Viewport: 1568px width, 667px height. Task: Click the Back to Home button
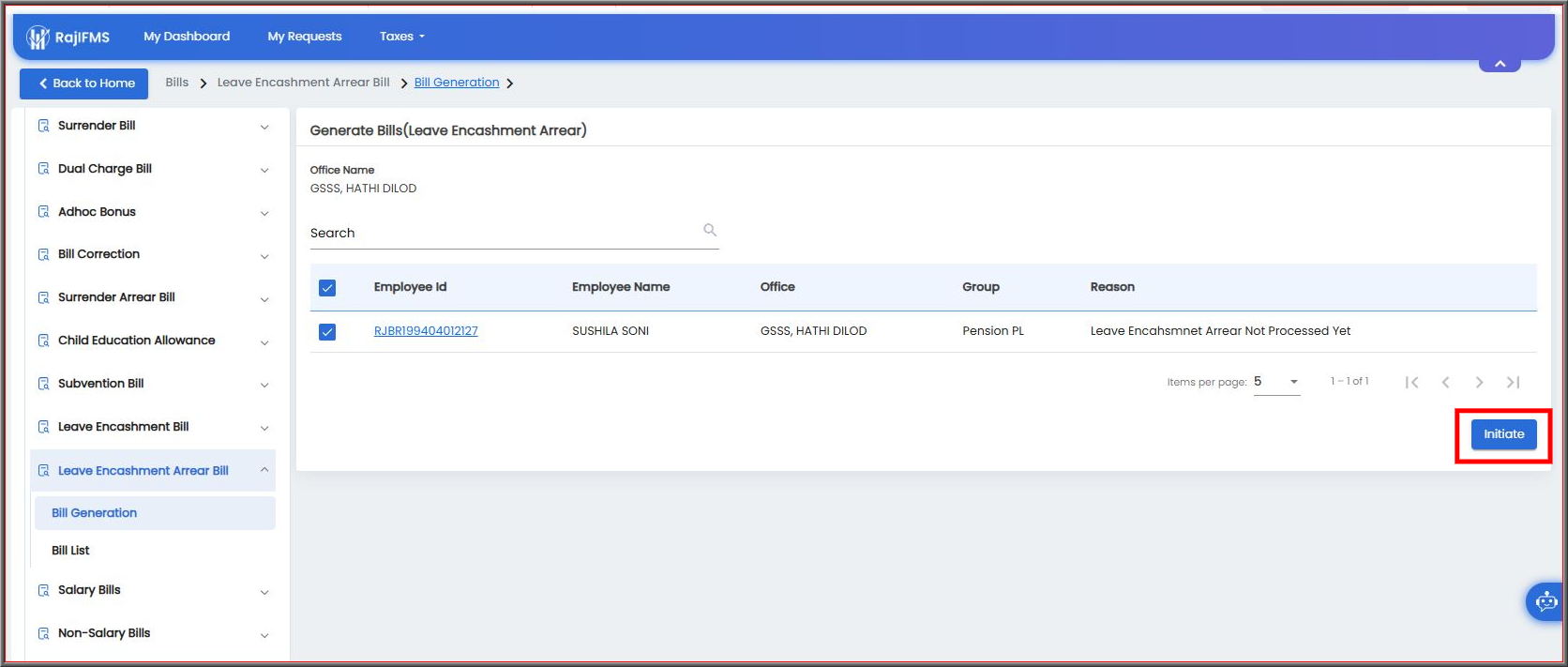(84, 83)
